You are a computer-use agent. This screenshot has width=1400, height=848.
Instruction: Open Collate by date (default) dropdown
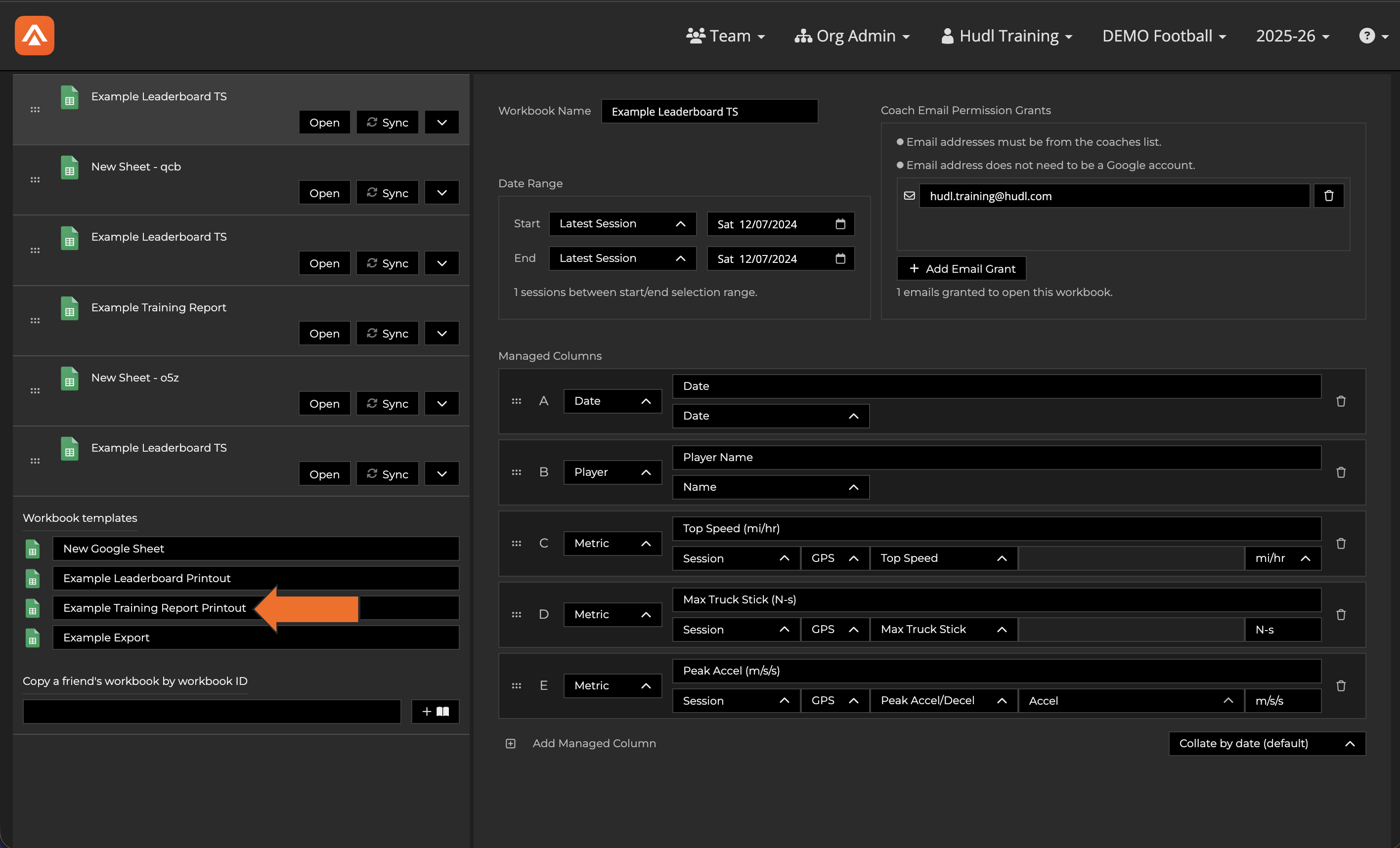pos(1267,744)
